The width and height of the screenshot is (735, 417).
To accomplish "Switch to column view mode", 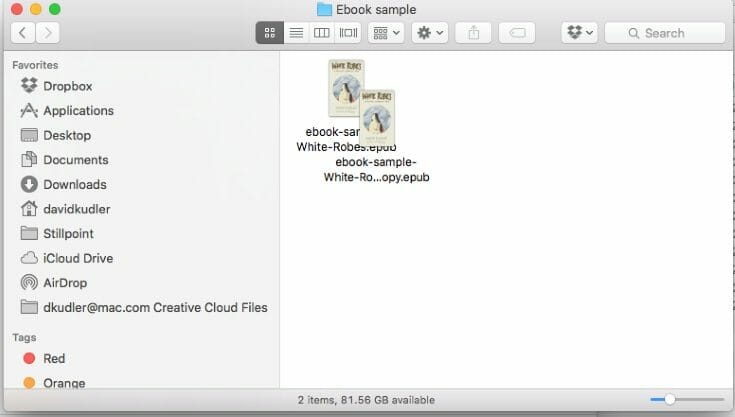I will click(x=322, y=33).
